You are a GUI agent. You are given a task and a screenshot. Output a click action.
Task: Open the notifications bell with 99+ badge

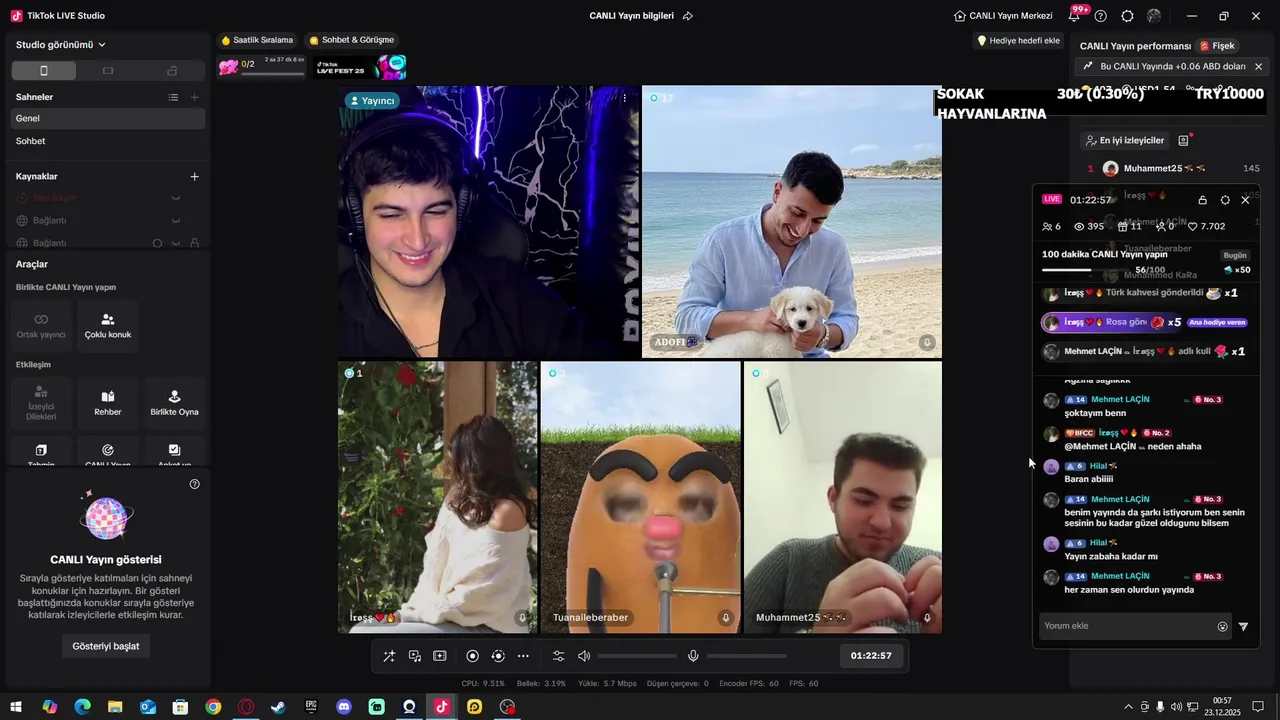tap(1076, 15)
